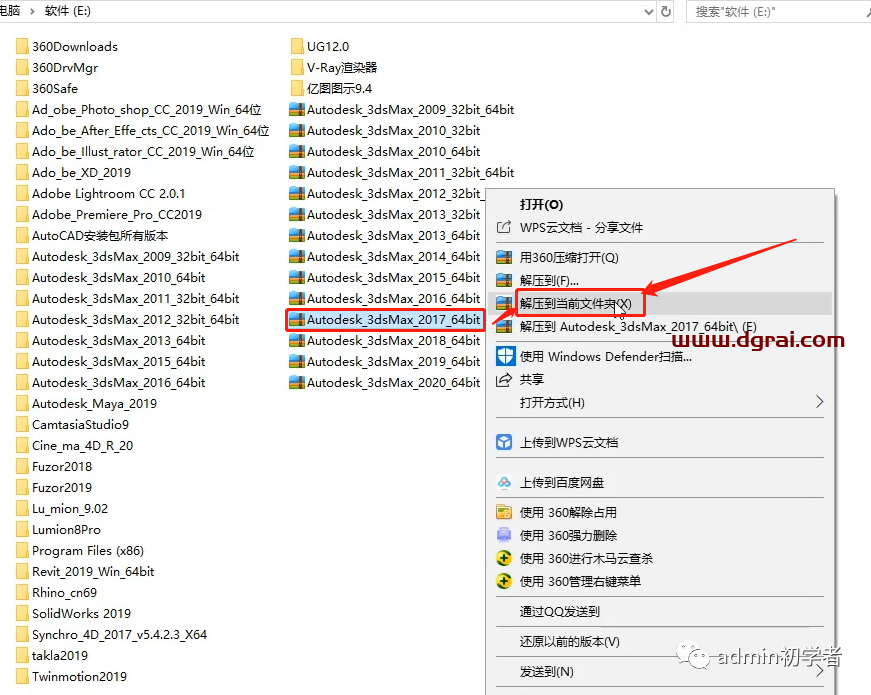Click the Autodesk_3dsMax_2020_64bit archive icon

pos(297,383)
